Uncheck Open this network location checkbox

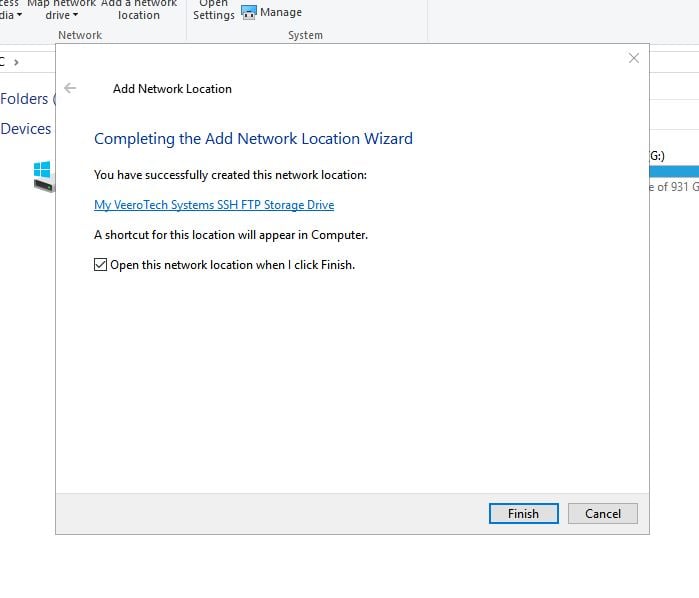(x=100, y=265)
